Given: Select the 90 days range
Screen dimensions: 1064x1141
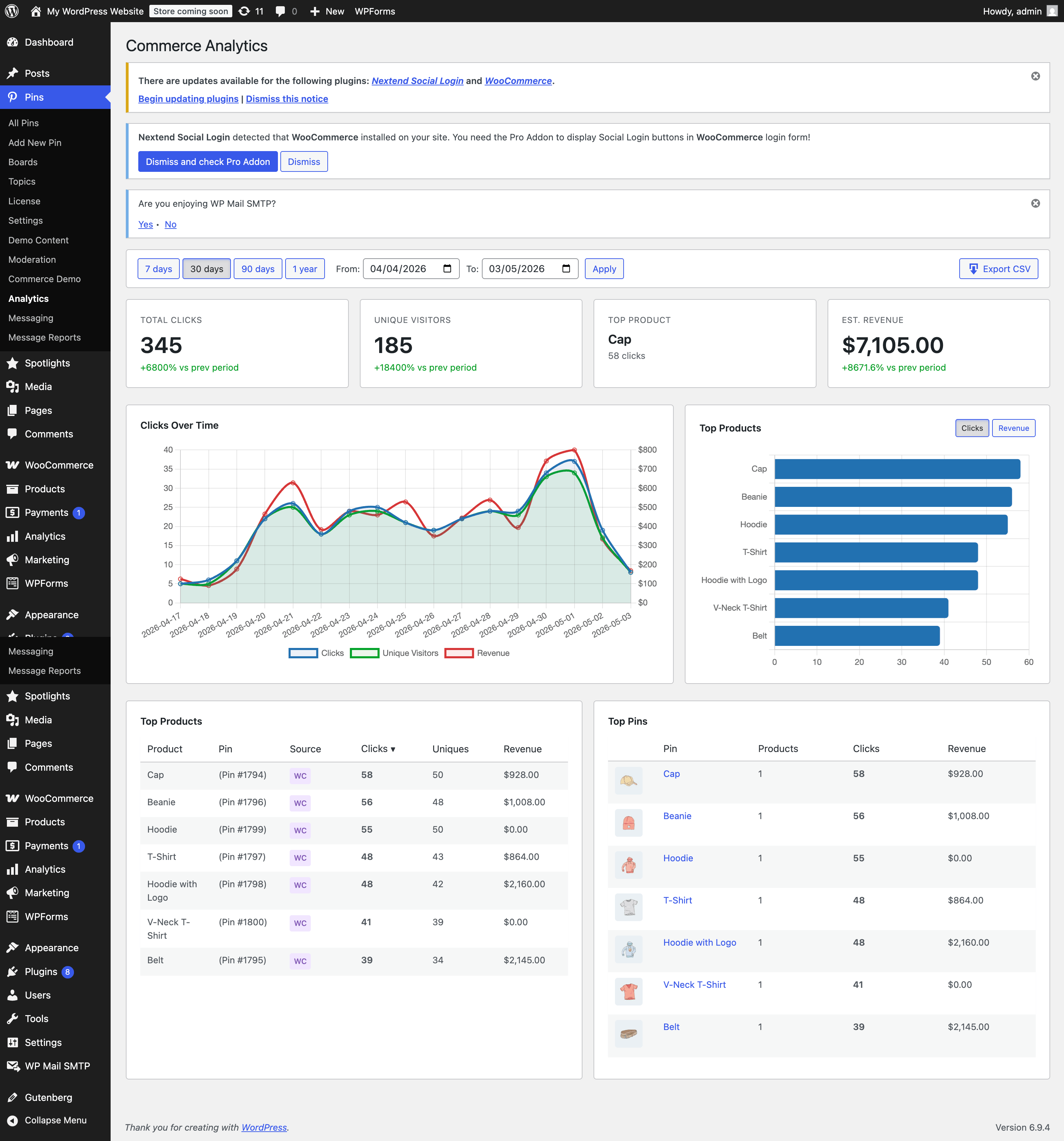Looking at the screenshot, I should pyautogui.click(x=258, y=269).
